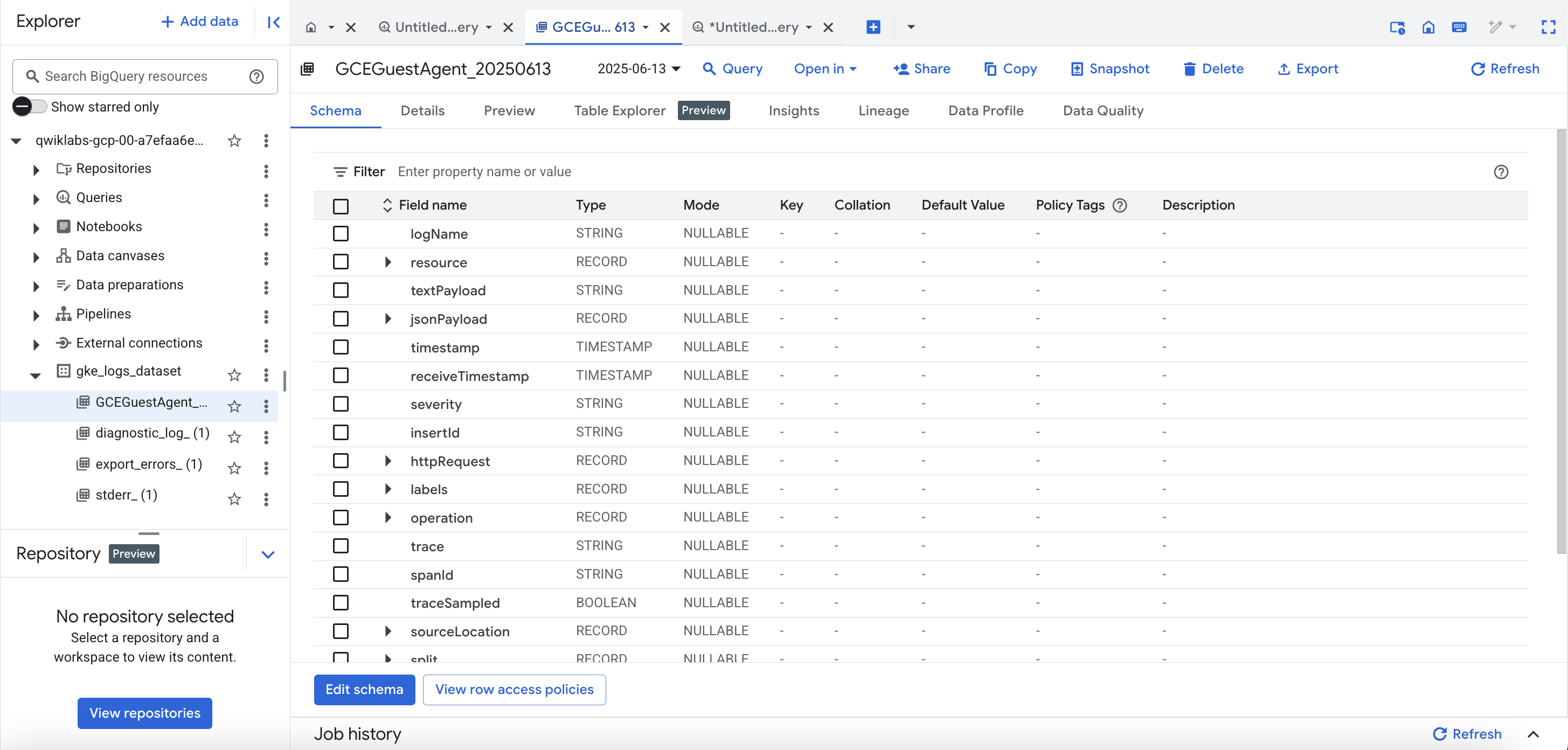
Task: Check the resource field checkbox
Action: (x=341, y=262)
